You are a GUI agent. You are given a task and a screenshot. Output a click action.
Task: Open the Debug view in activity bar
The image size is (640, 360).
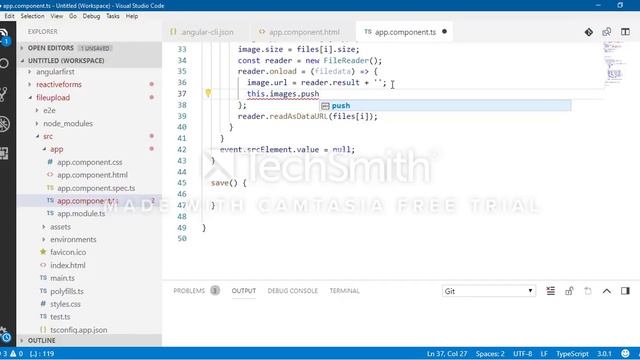4,124
